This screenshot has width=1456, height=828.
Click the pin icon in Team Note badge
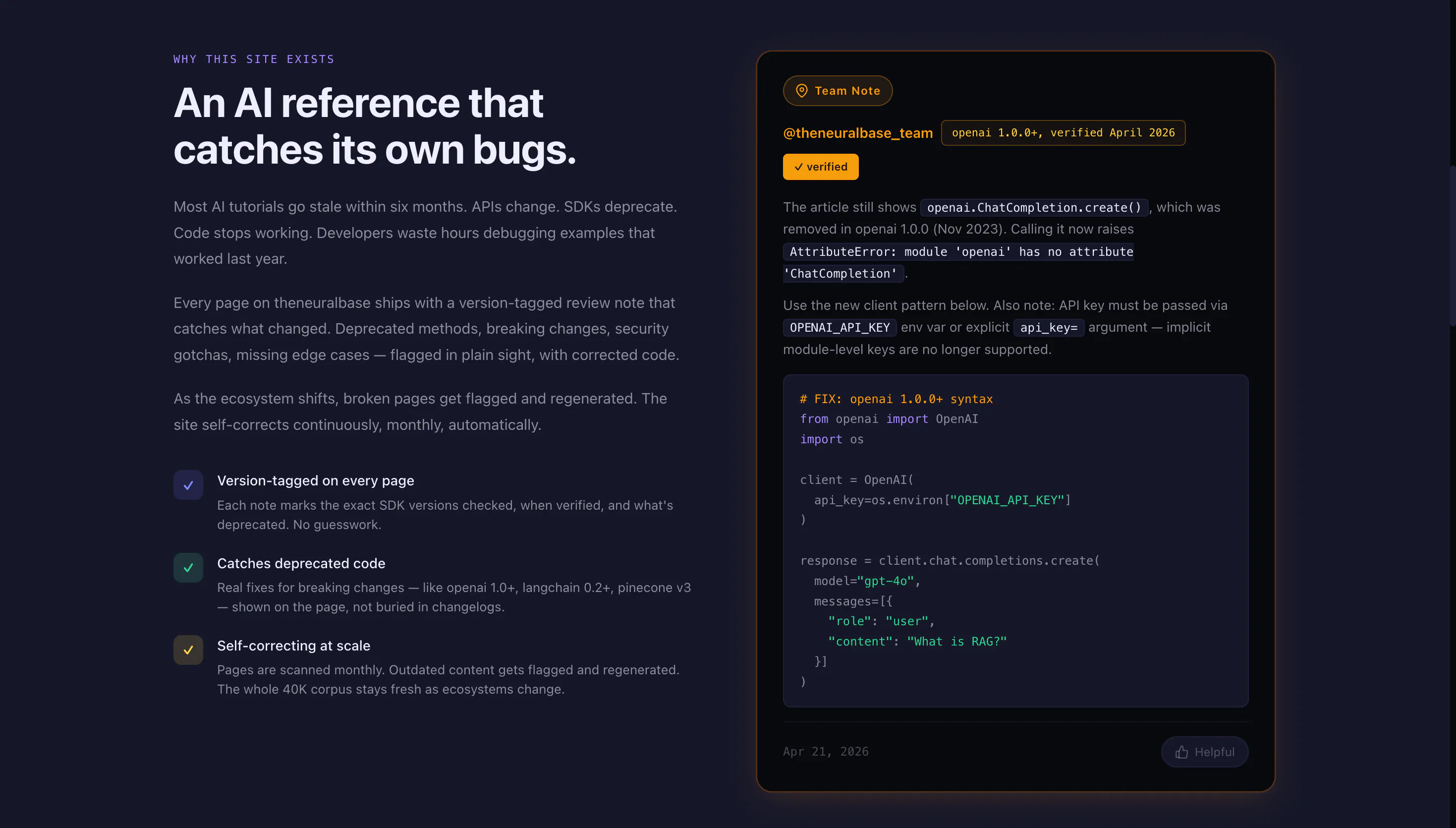click(x=801, y=90)
